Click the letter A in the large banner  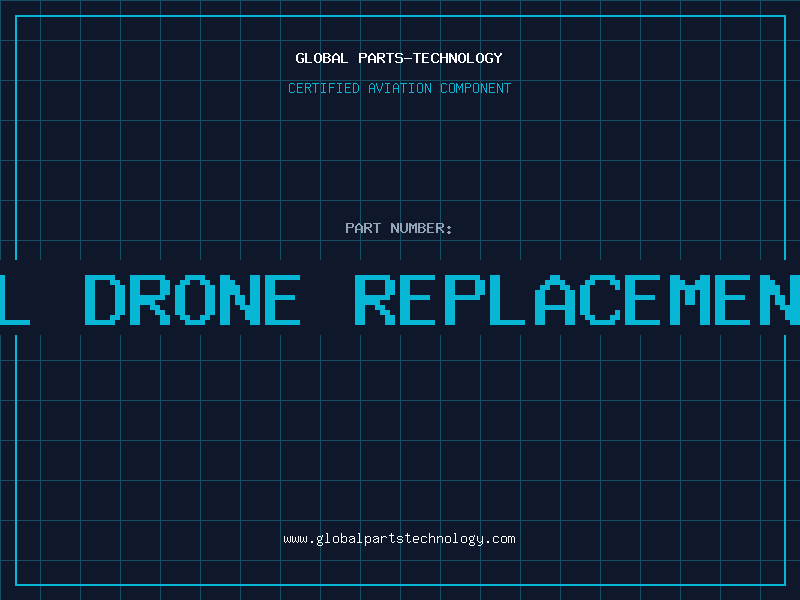tap(555, 300)
